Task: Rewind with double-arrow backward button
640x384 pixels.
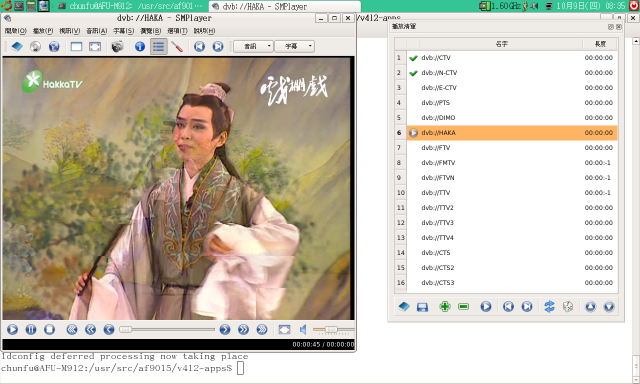Action: point(90,329)
